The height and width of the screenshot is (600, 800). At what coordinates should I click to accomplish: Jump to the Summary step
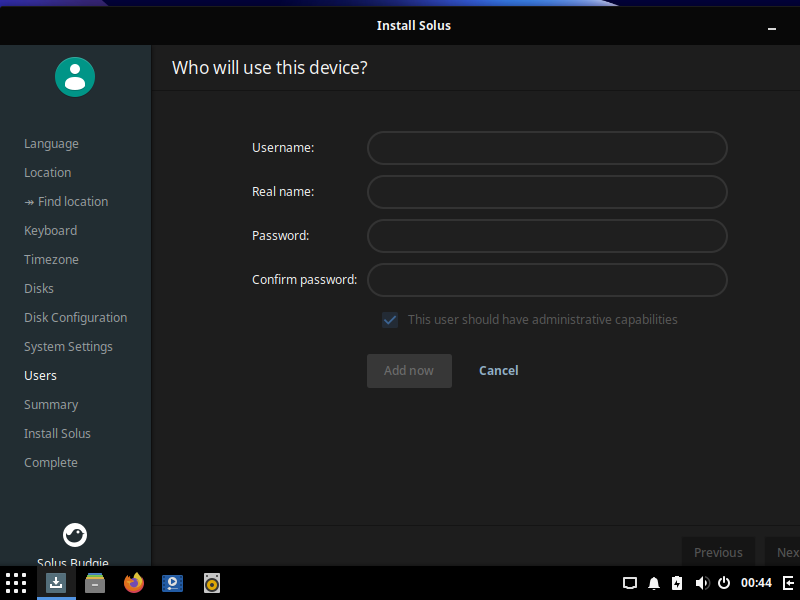click(51, 405)
